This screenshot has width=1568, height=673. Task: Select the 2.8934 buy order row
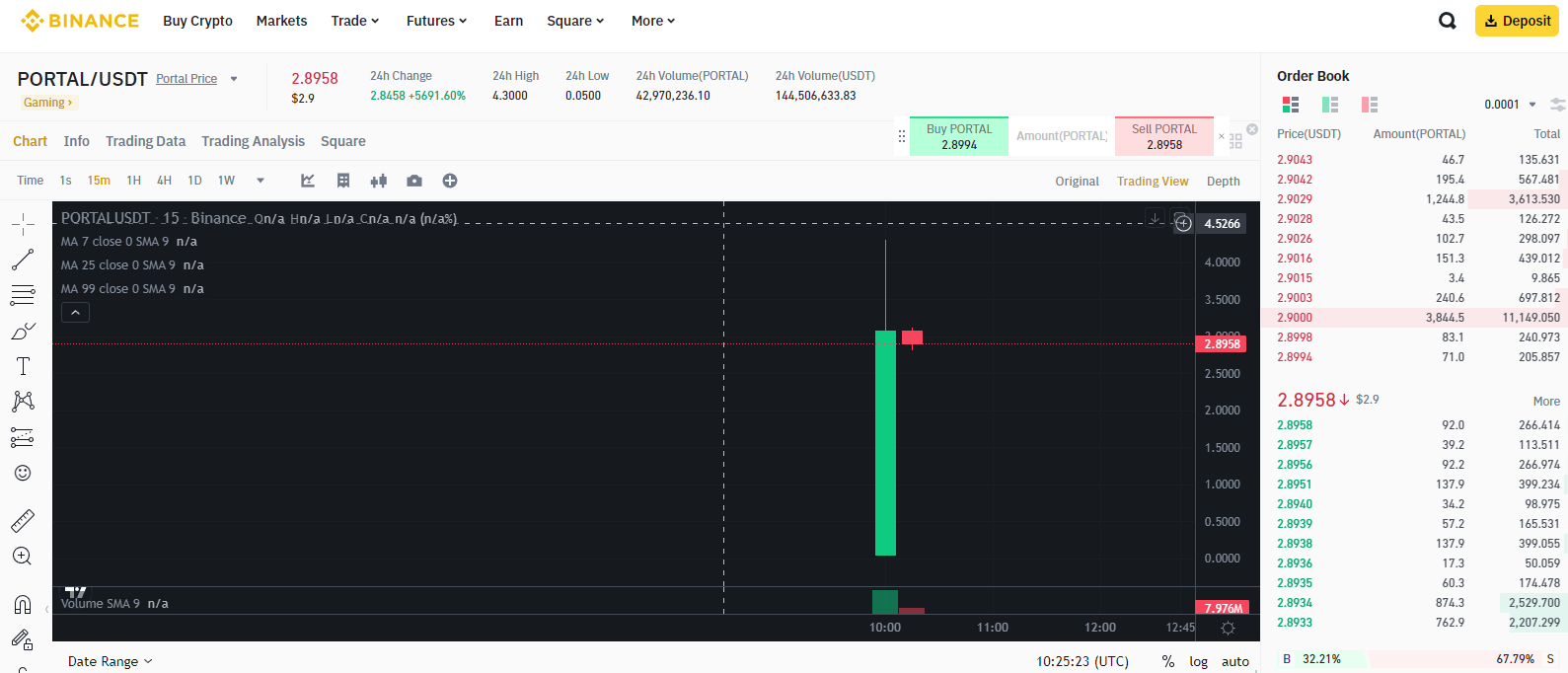pos(1415,603)
